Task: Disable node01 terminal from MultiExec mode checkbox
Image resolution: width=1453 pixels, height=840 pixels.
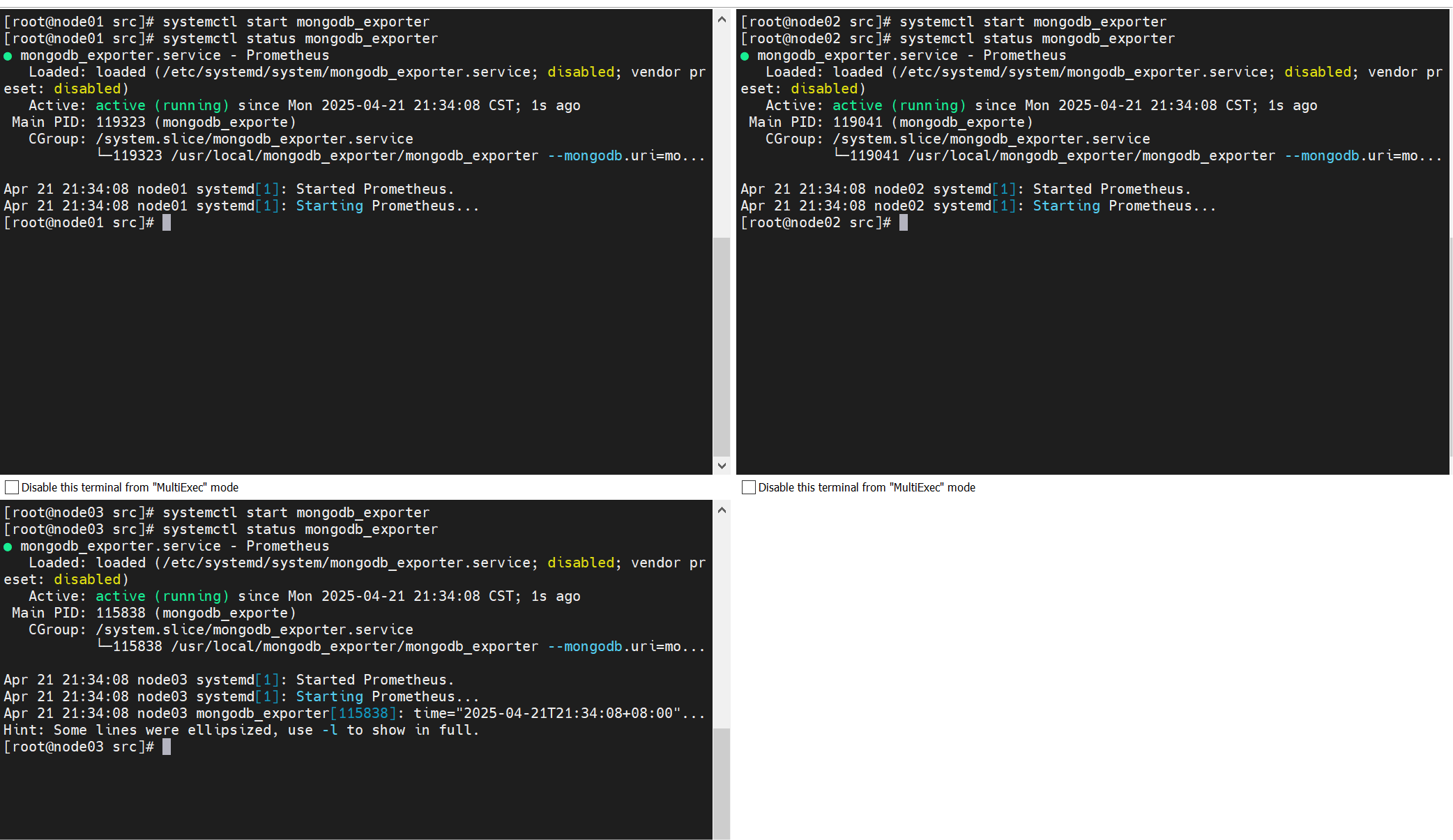Action: [12, 487]
